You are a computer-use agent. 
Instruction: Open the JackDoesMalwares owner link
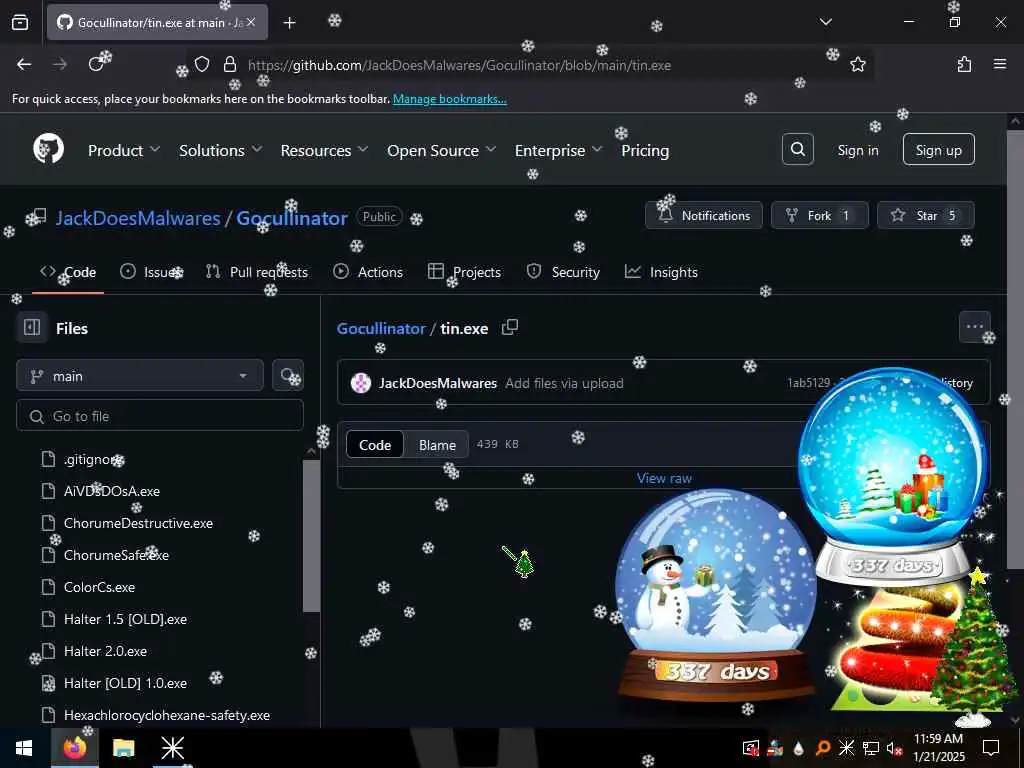tap(138, 217)
